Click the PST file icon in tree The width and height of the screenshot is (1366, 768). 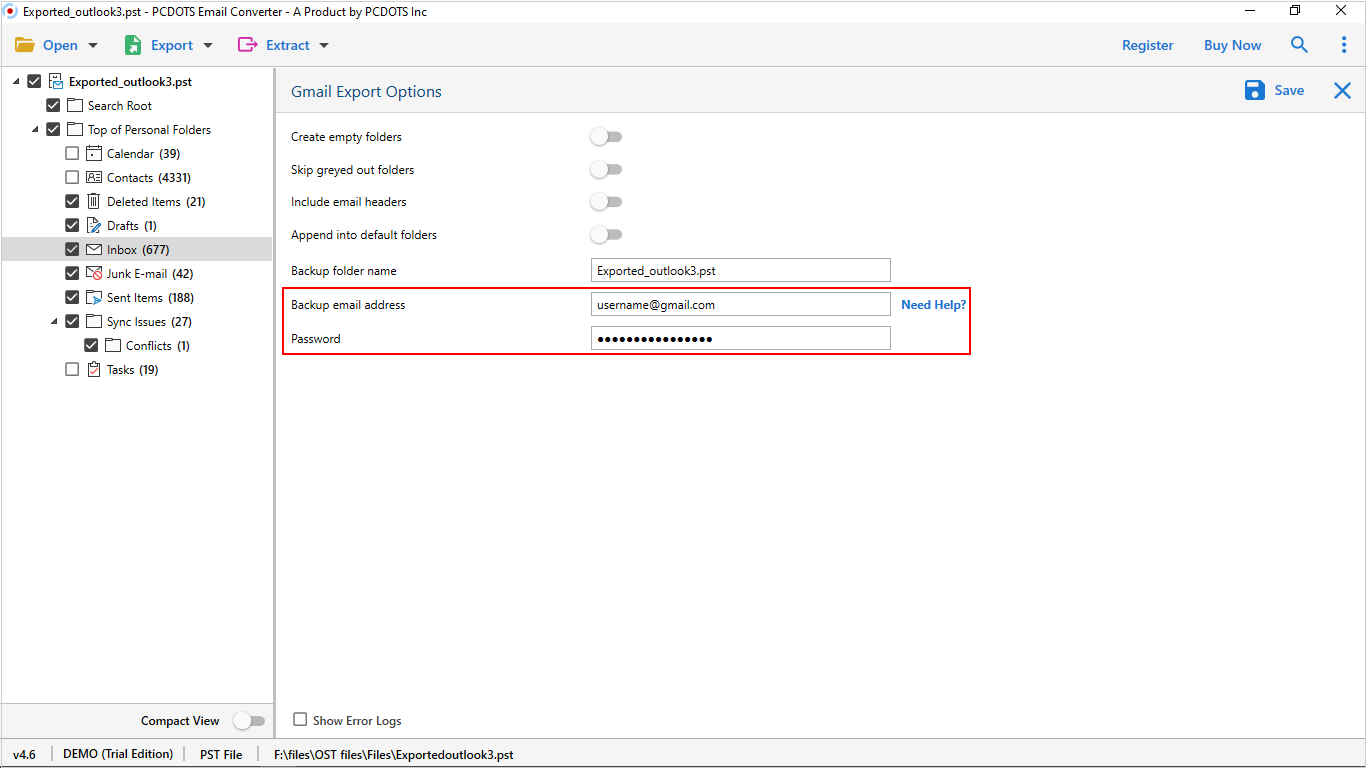coord(56,82)
